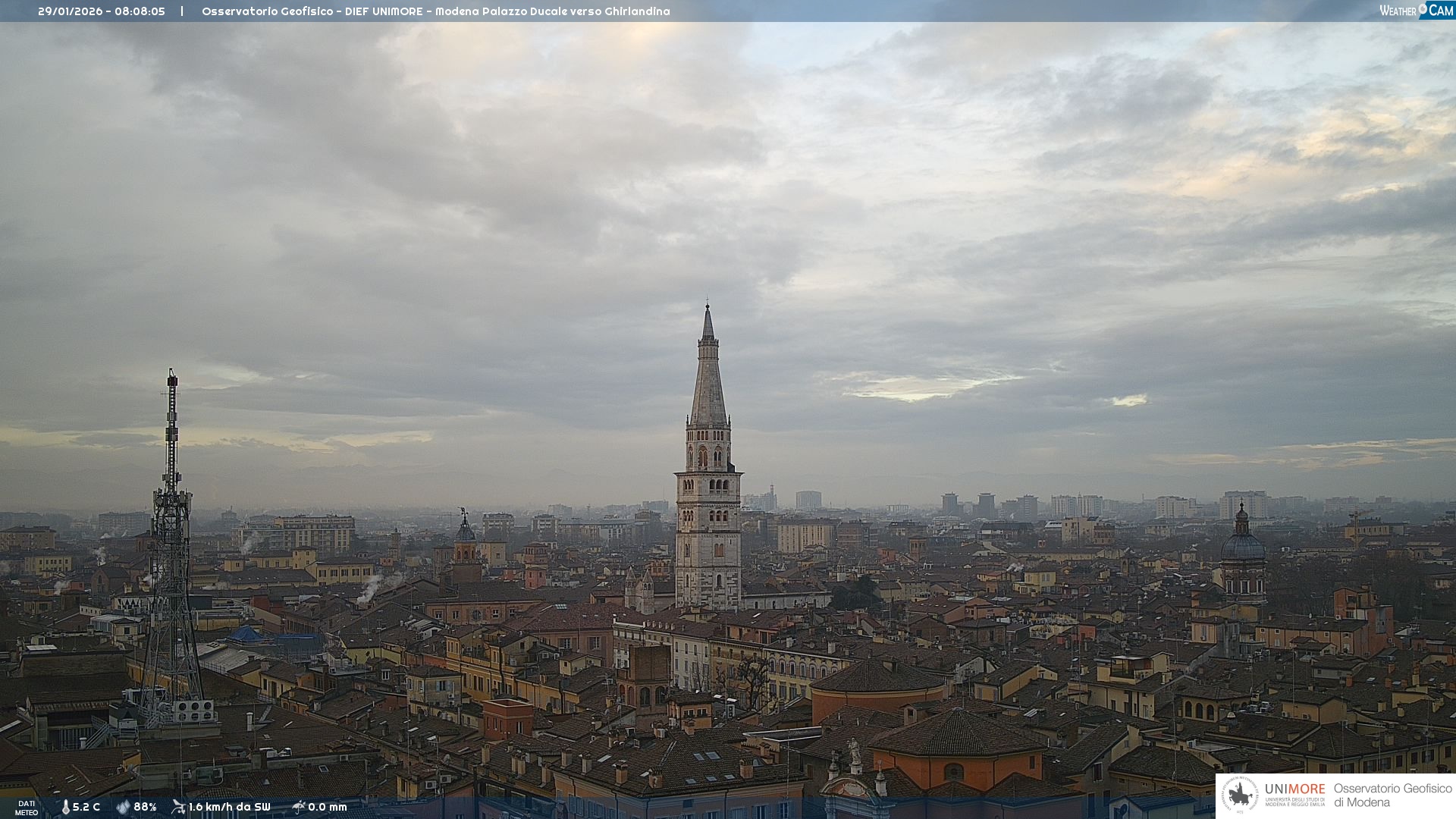This screenshot has height=819, width=1456.
Task: Click the thermometer temperature icon
Action: tap(65, 807)
